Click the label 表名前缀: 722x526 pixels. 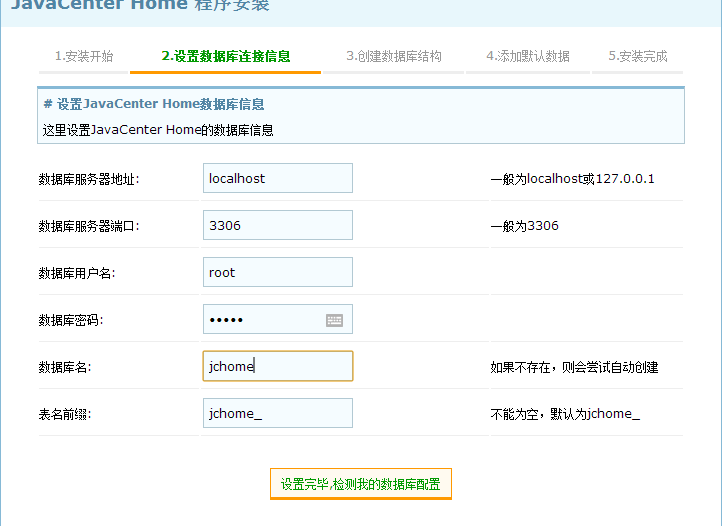click(65, 414)
